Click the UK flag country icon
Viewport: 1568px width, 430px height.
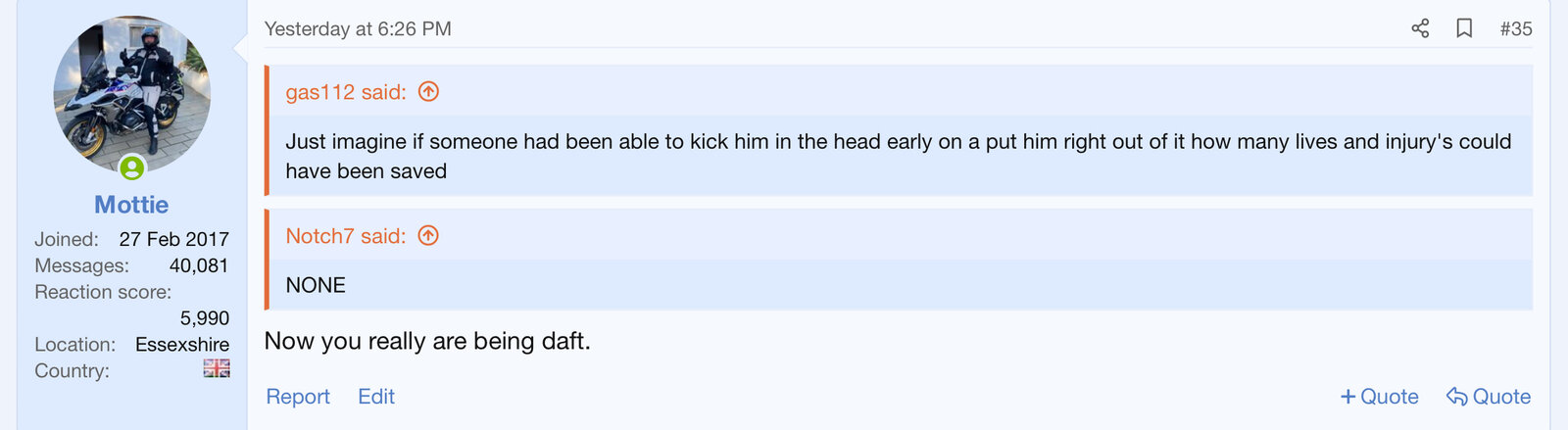coord(217,368)
